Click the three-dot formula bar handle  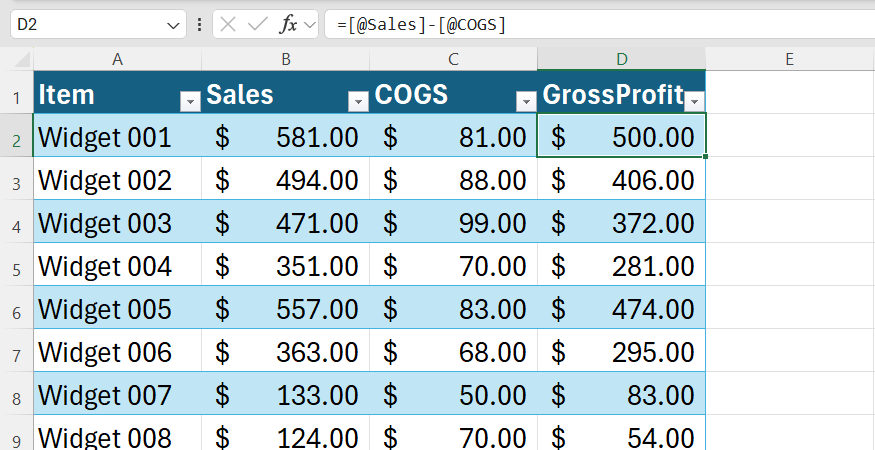[x=199, y=25]
